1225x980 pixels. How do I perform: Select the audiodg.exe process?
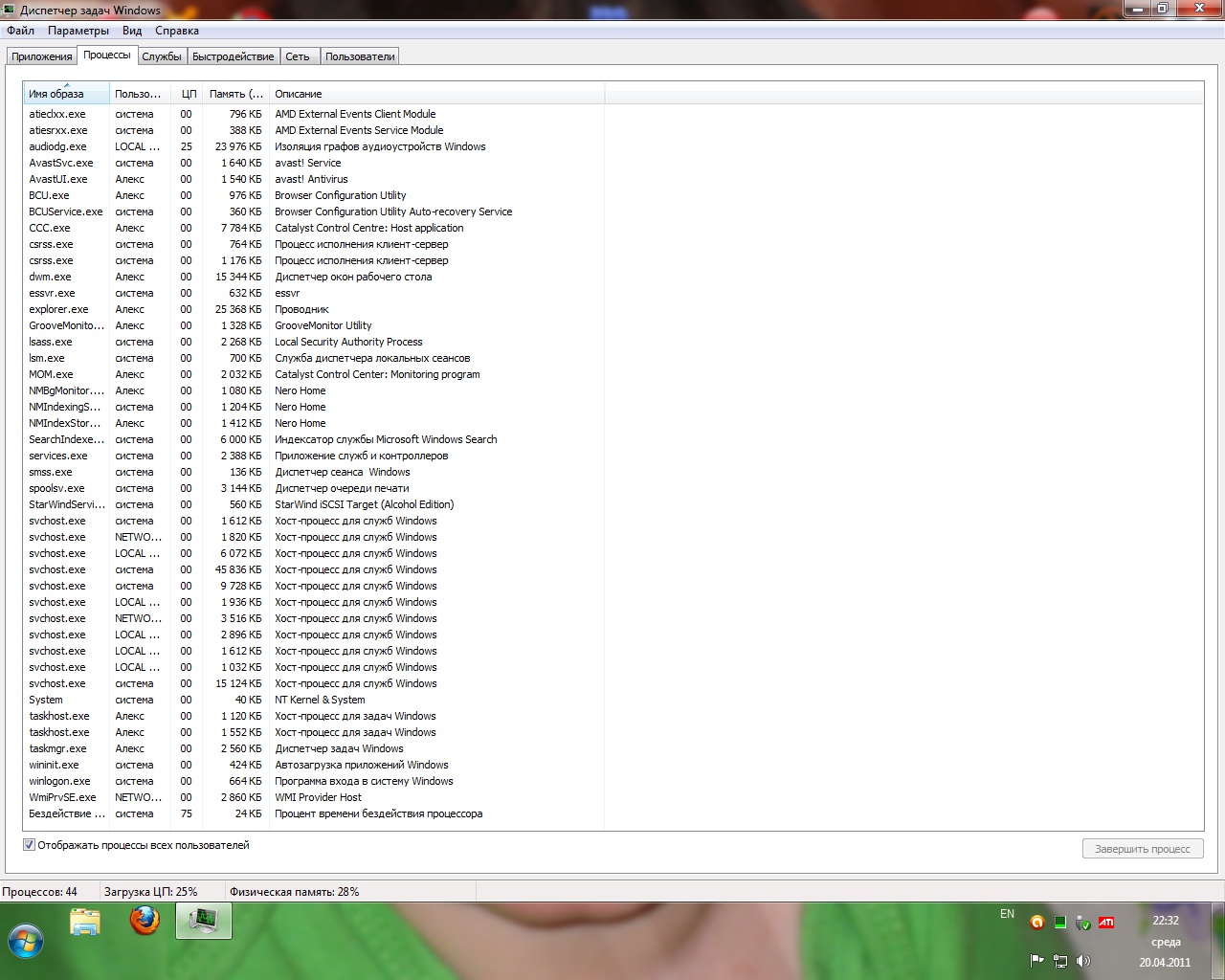tap(314, 146)
